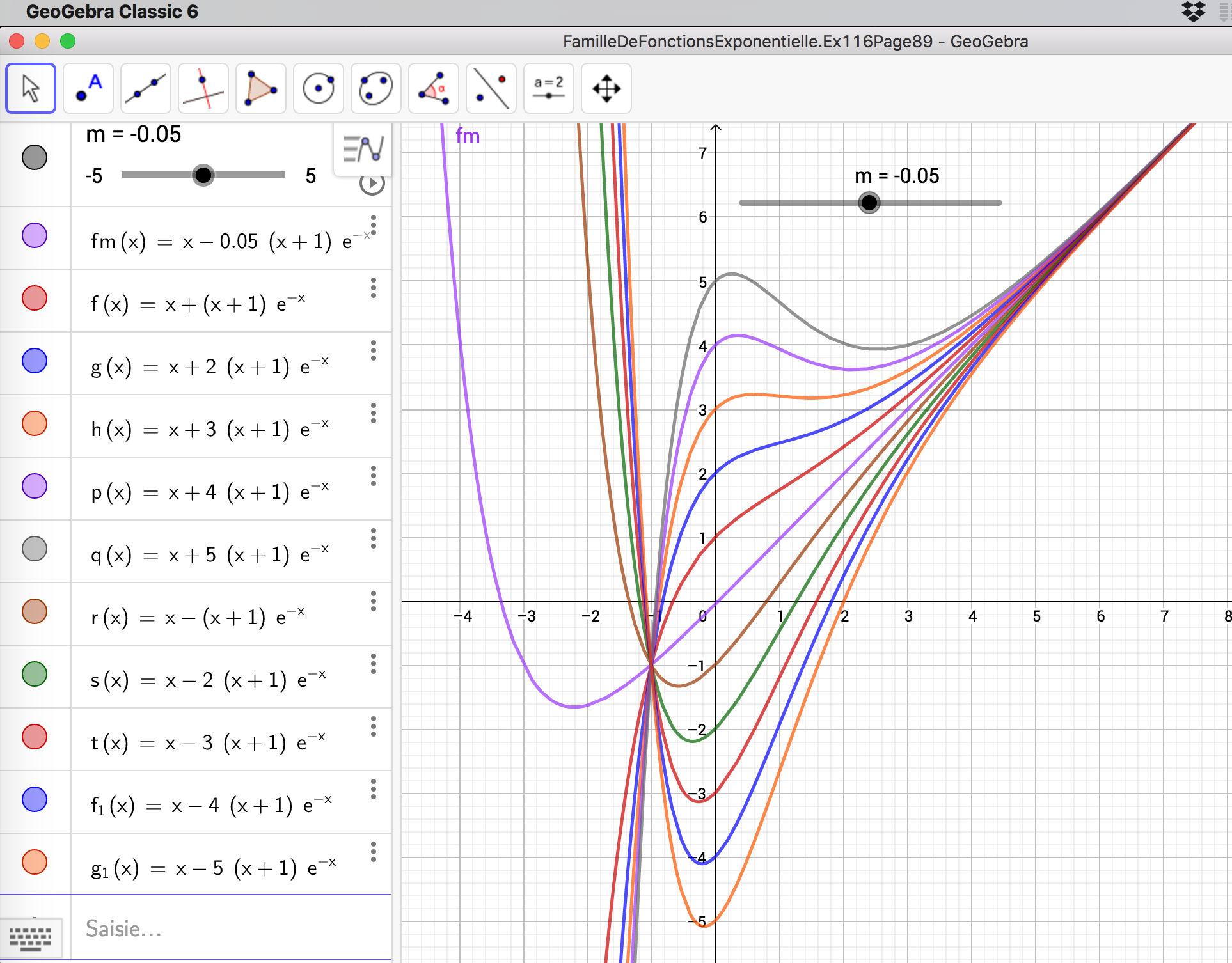
Task: Open algebra view style bar button
Action: (363, 149)
